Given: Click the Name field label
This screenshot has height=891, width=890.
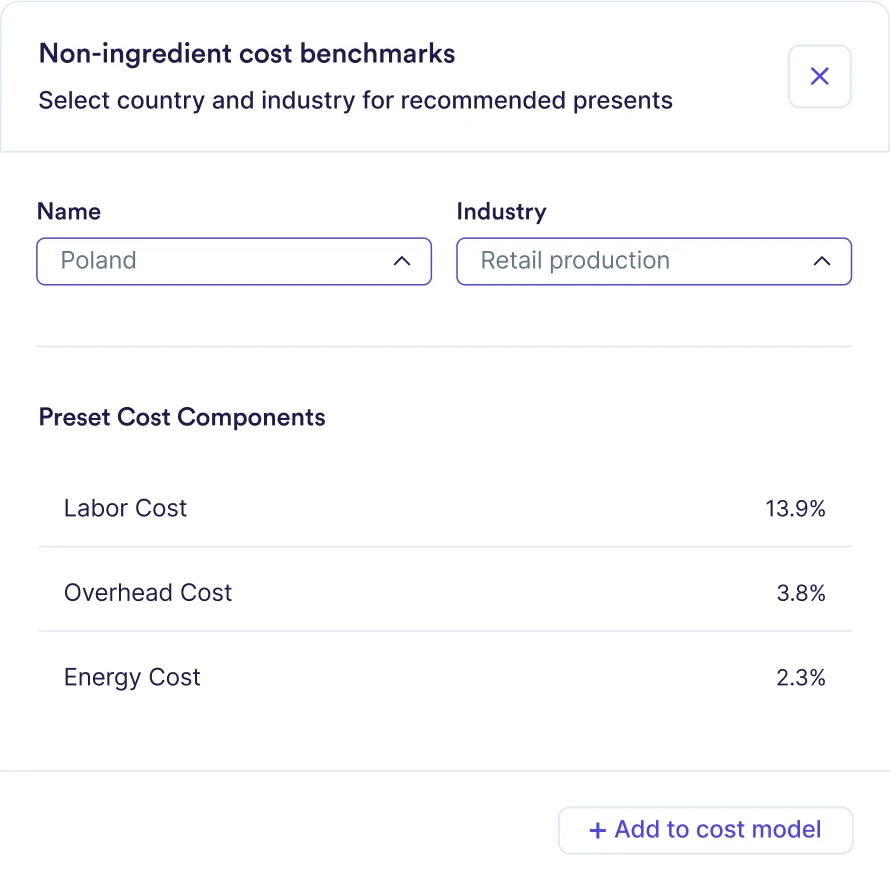Looking at the screenshot, I should 69,211.
